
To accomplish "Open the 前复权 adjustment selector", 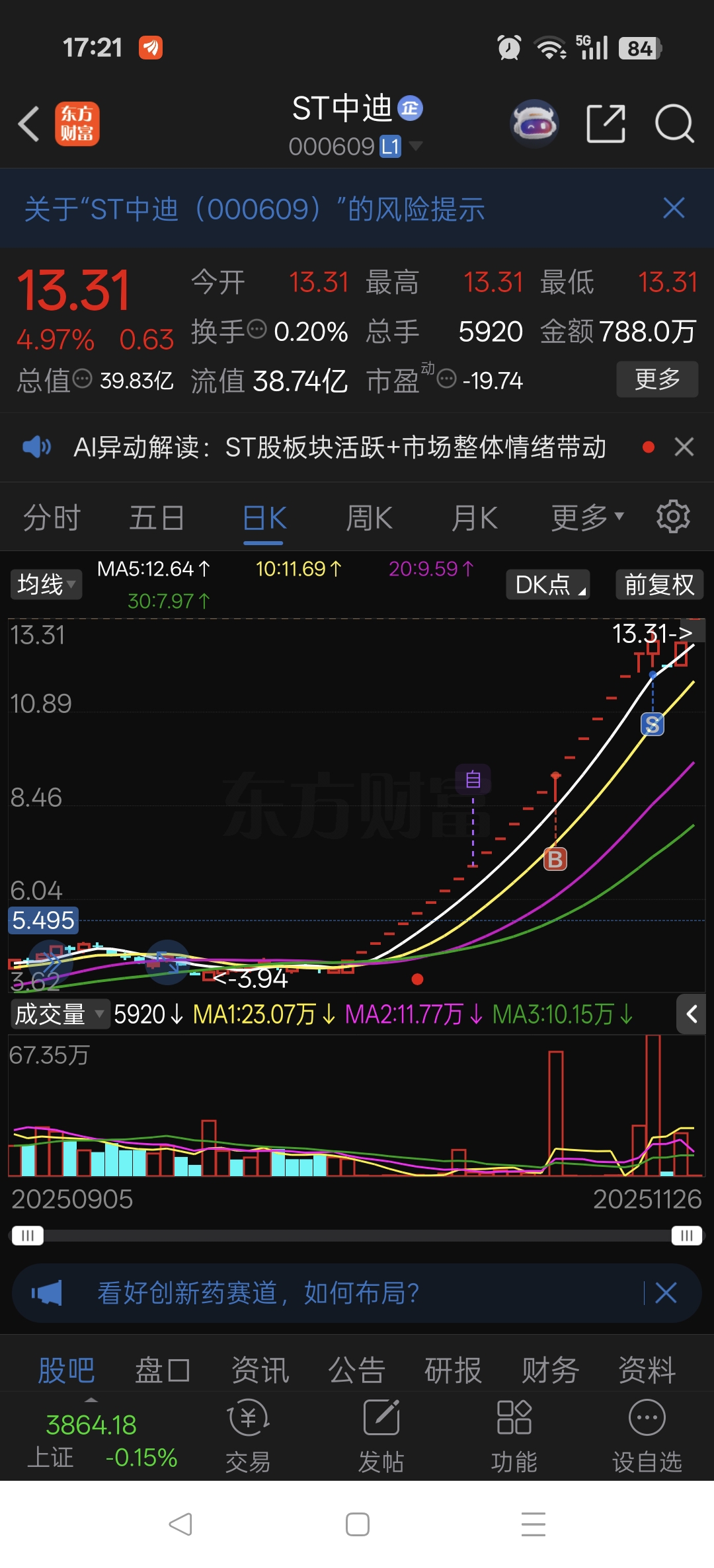I will tap(660, 584).
